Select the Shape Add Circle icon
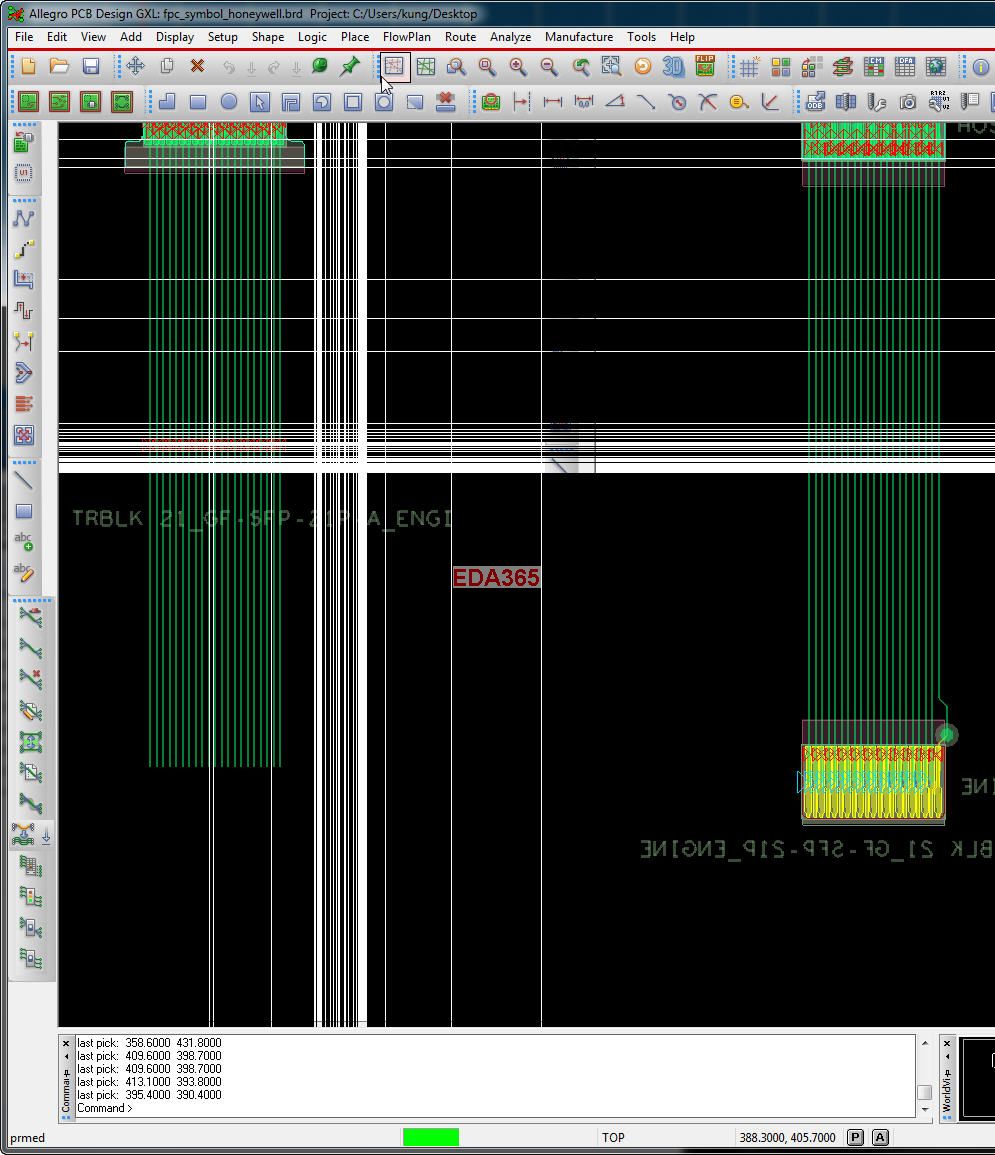Image resolution: width=995 pixels, height=1155 pixels. [229, 102]
